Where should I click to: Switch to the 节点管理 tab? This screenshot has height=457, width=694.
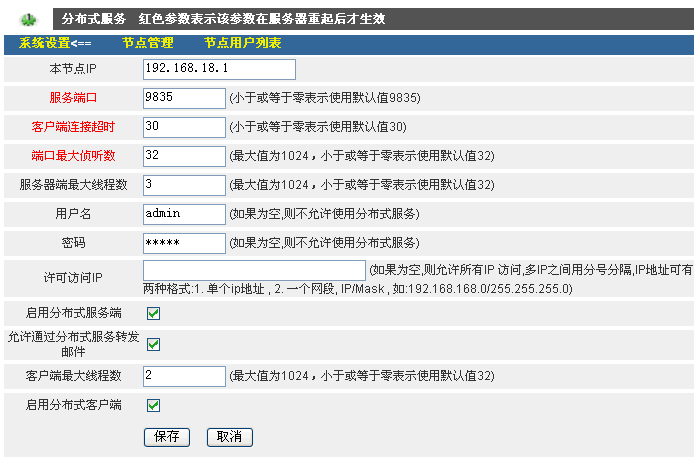click(x=147, y=43)
